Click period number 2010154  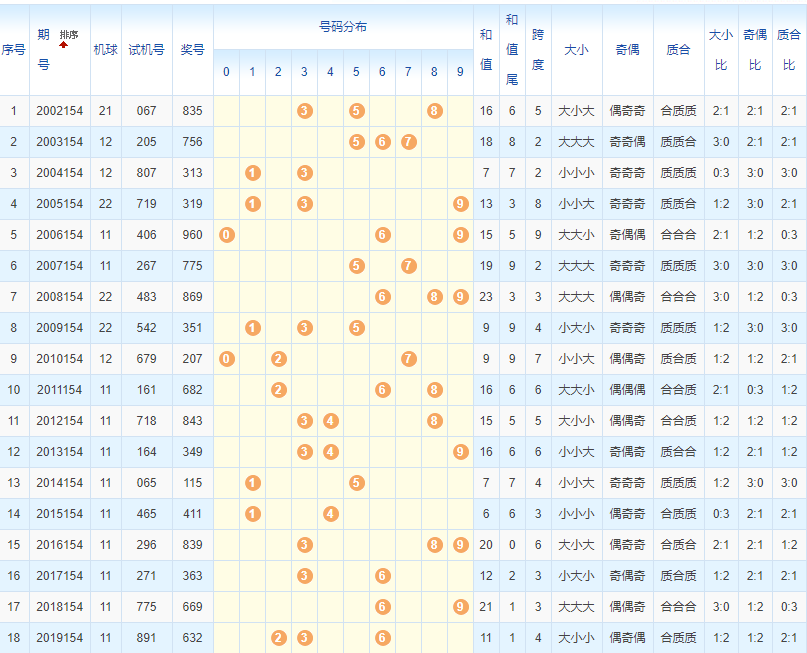(x=59, y=358)
